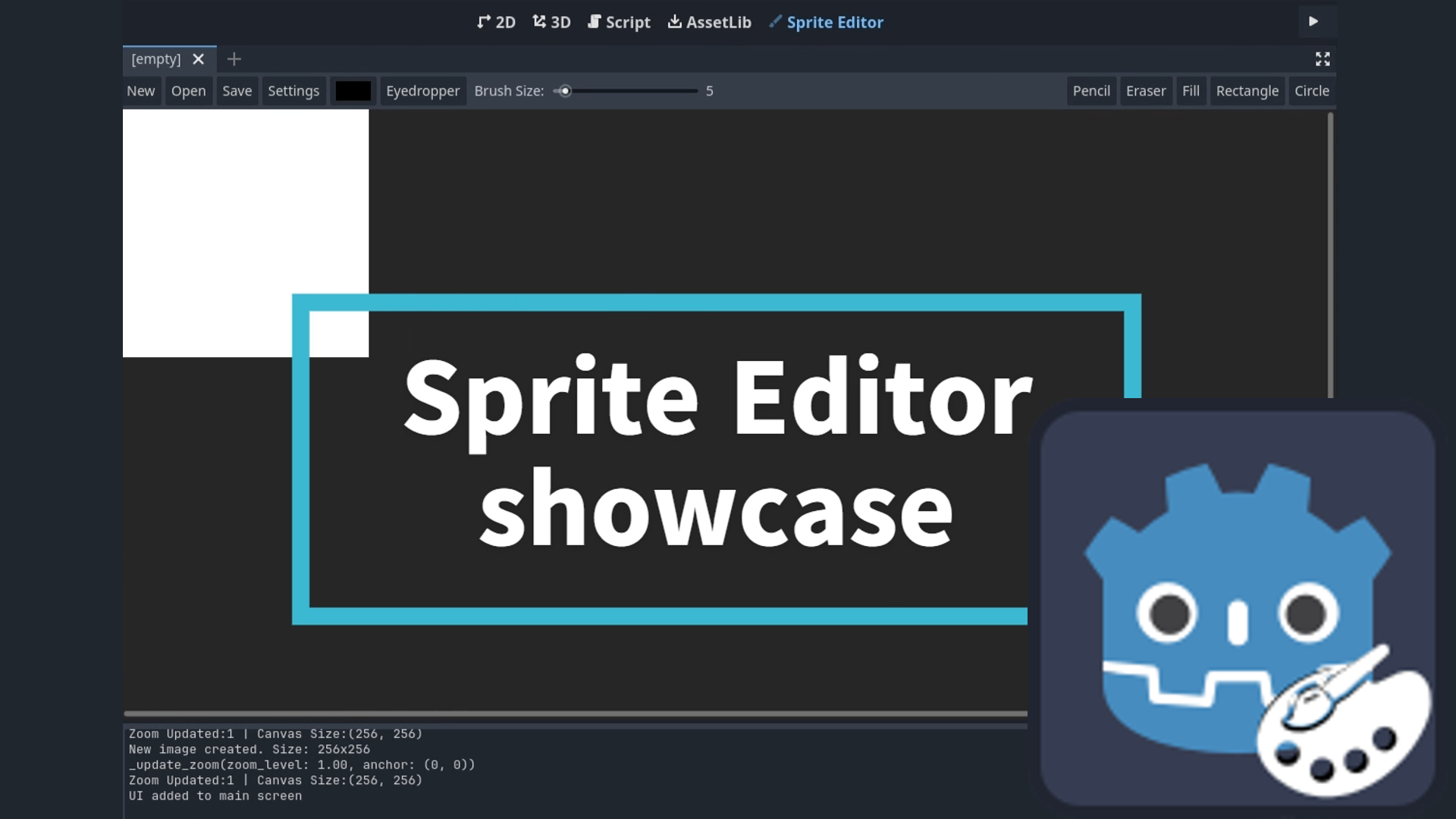This screenshot has height=819, width=1456.
Task: Open the AssetLib tab
Action: (710, 22)
